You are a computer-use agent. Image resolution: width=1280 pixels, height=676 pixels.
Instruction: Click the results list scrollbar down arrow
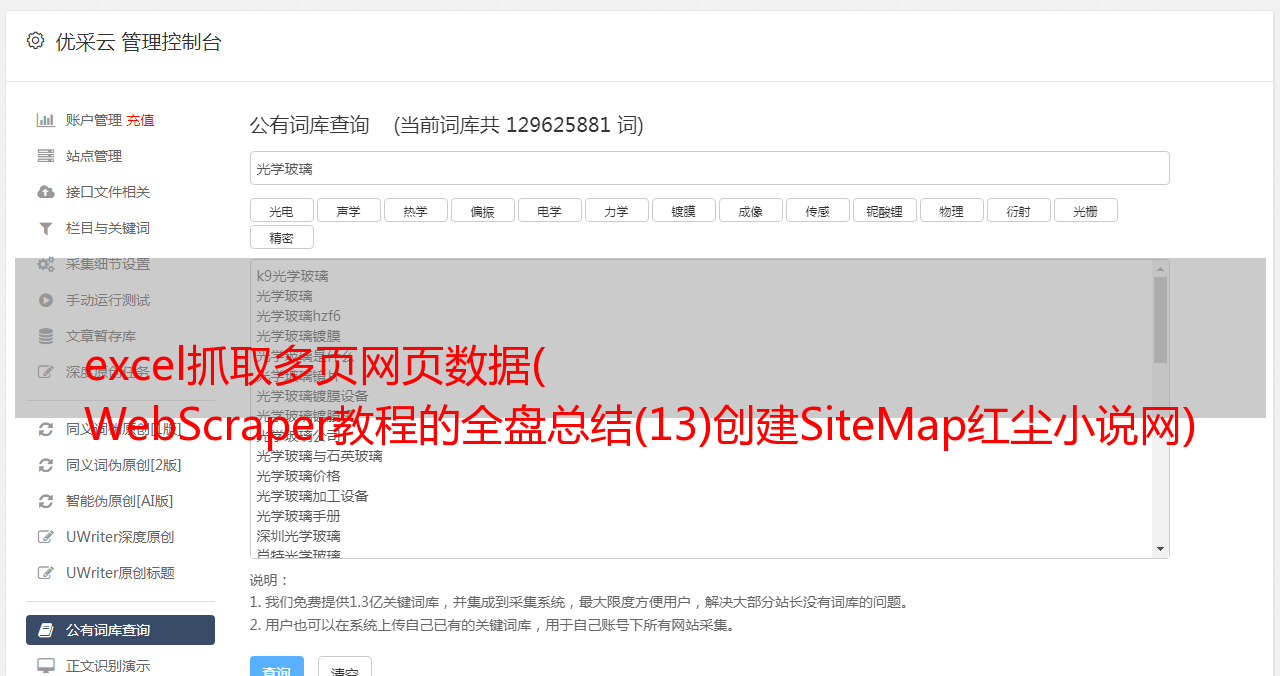coord(1160,549)
